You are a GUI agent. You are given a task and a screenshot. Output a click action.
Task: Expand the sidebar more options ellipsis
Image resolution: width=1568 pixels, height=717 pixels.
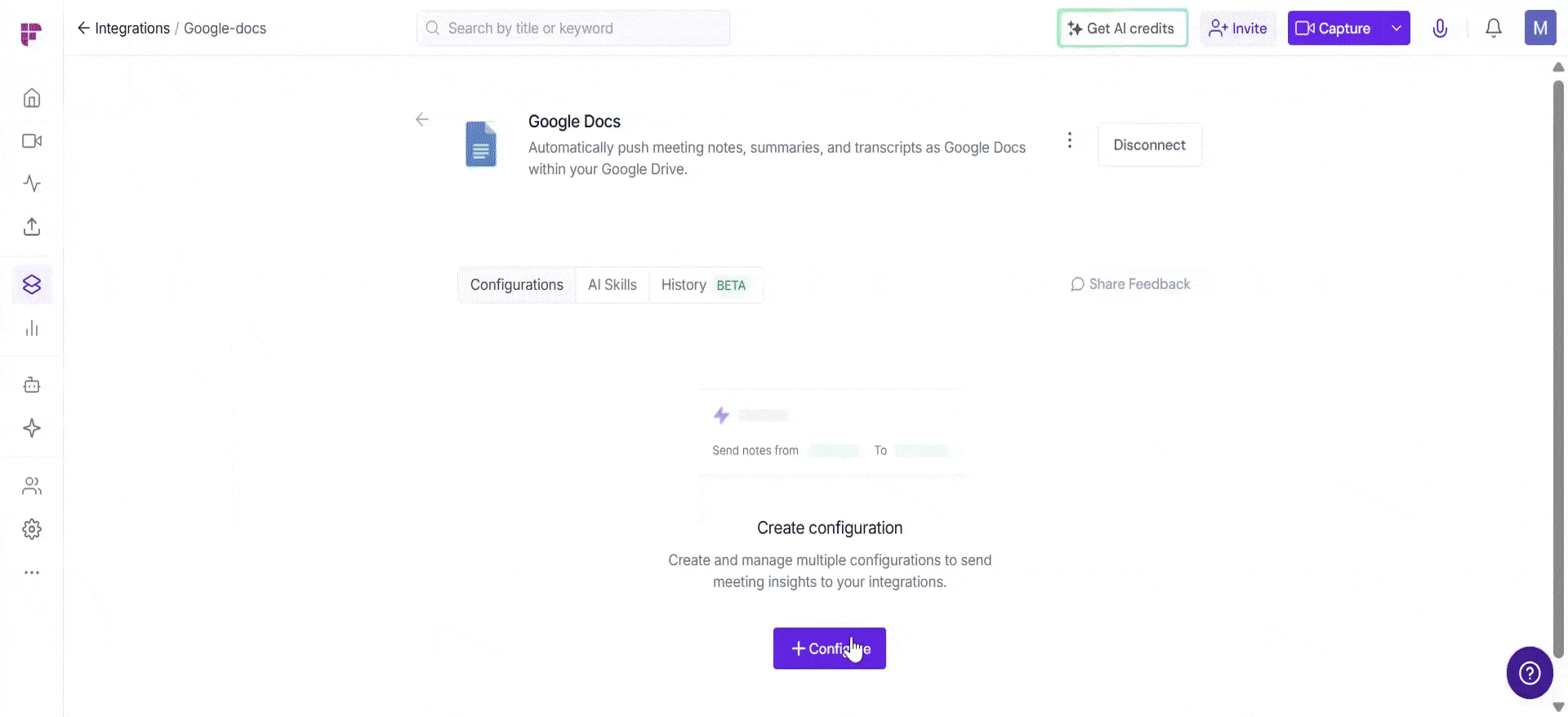32,572
